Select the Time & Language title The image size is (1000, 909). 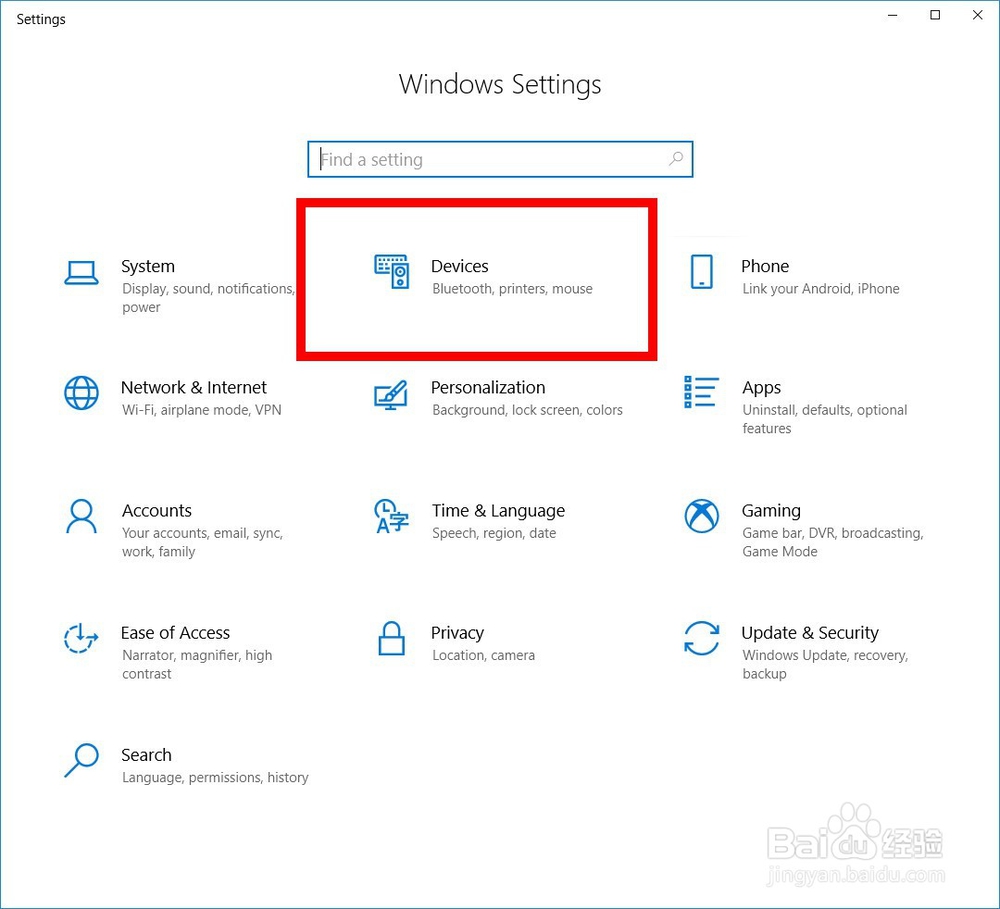pyautogui.click(x=498, y=510)
